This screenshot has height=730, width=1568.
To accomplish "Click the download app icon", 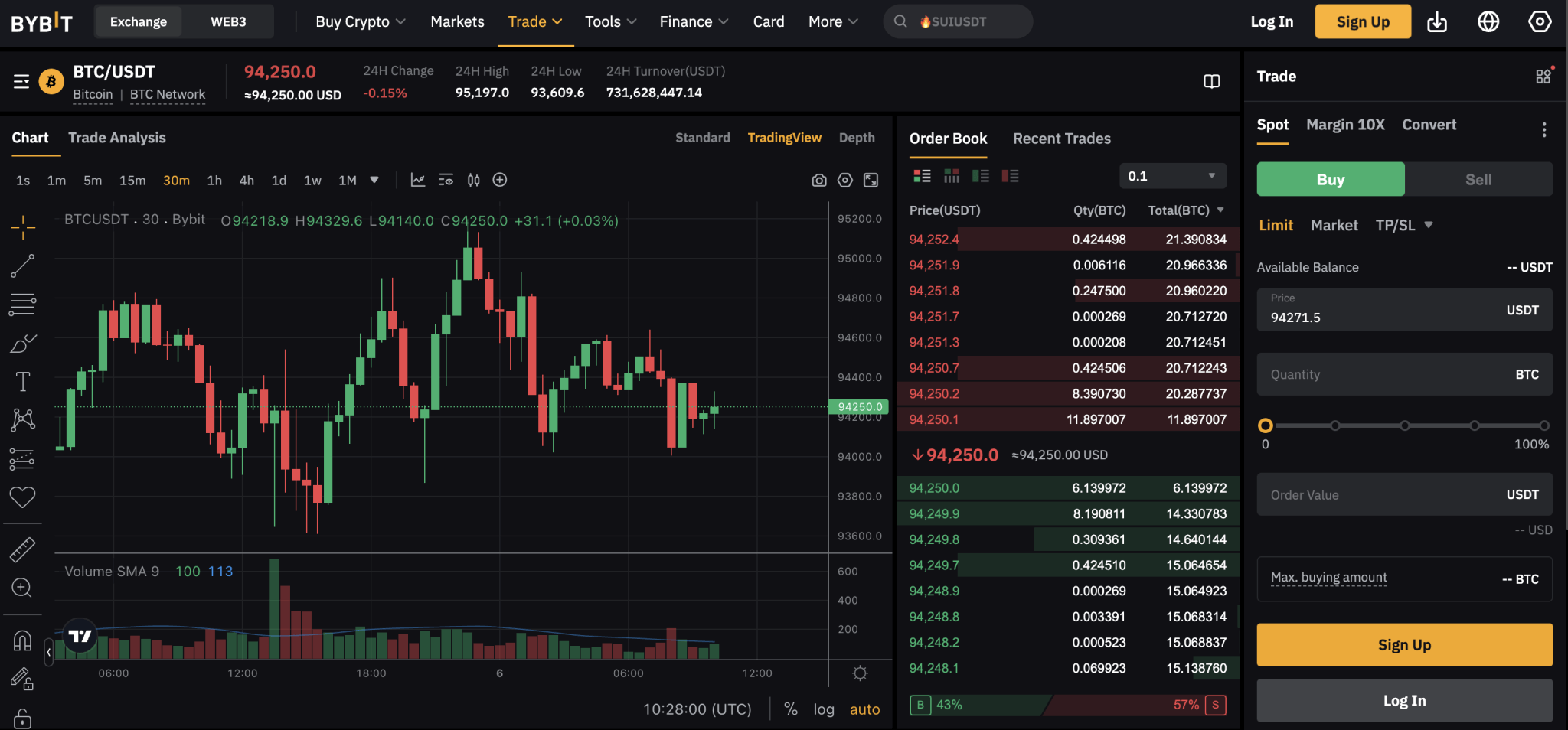I will pos(1437,22).
